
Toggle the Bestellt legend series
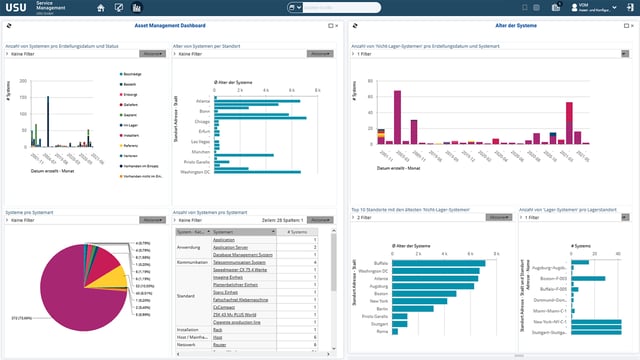pyautogui.click(x=128, y=84)
